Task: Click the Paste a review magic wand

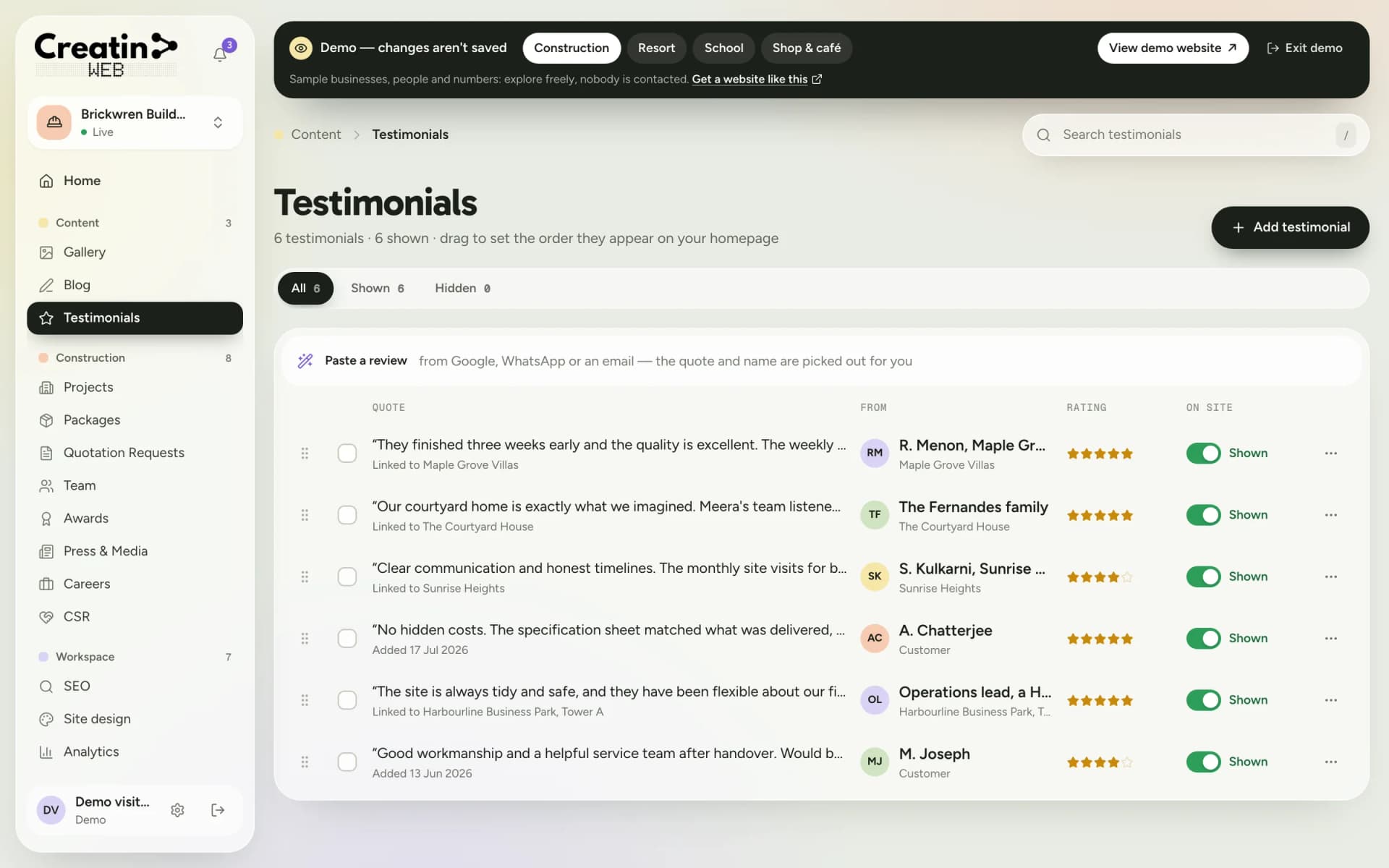Action: point(305,361)
